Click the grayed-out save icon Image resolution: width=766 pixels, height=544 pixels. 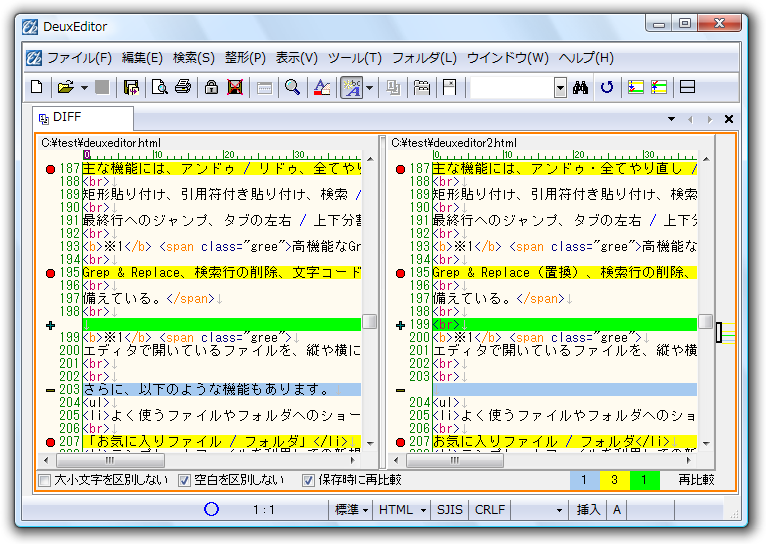[x=102, y=87]
